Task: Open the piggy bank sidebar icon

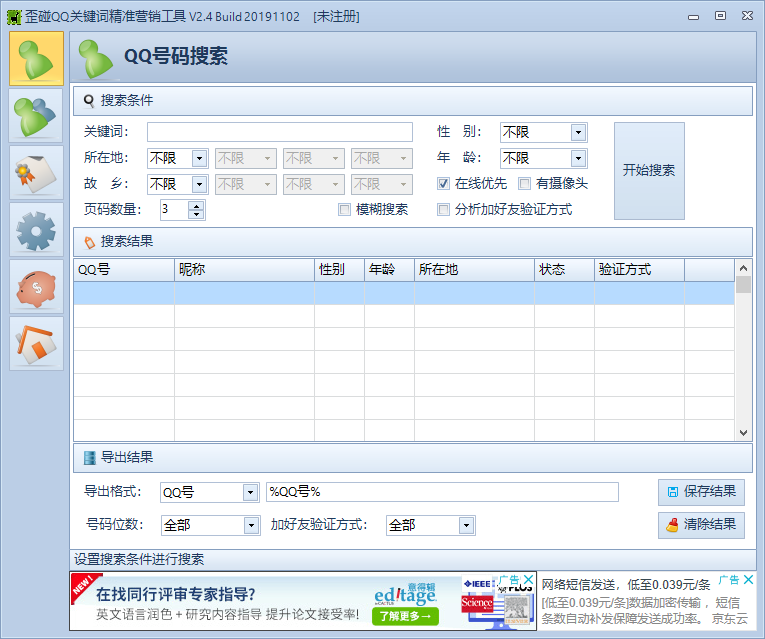Action: (x=36, y=287)
